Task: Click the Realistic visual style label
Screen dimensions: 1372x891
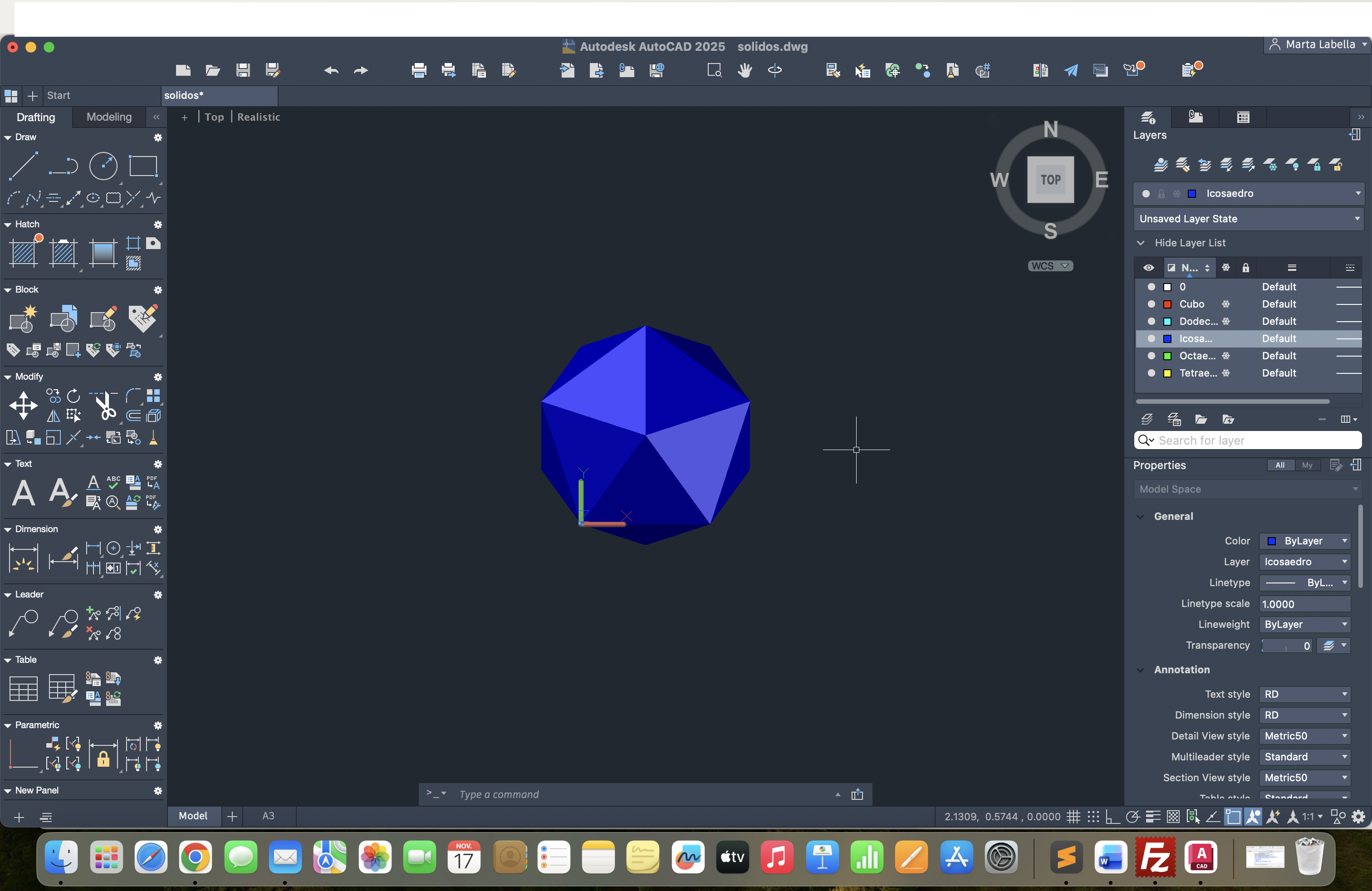Action: point(258,117)
